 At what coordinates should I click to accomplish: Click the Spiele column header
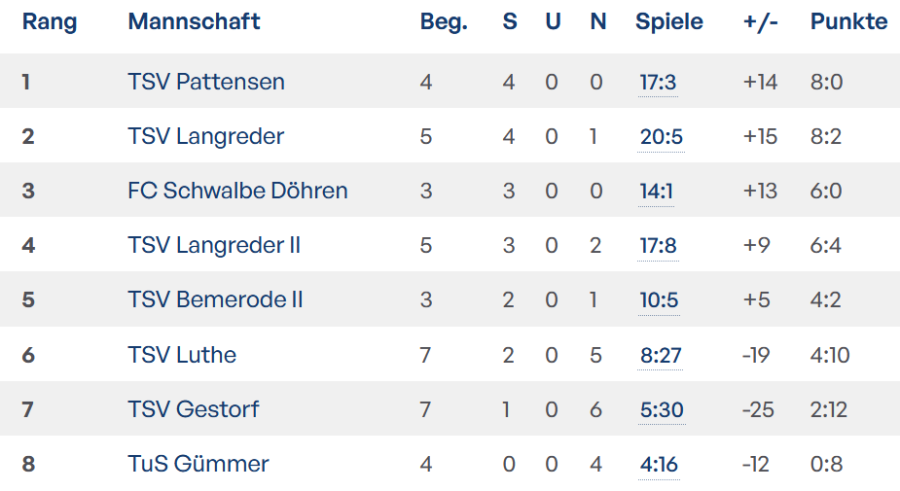(669, 22)
